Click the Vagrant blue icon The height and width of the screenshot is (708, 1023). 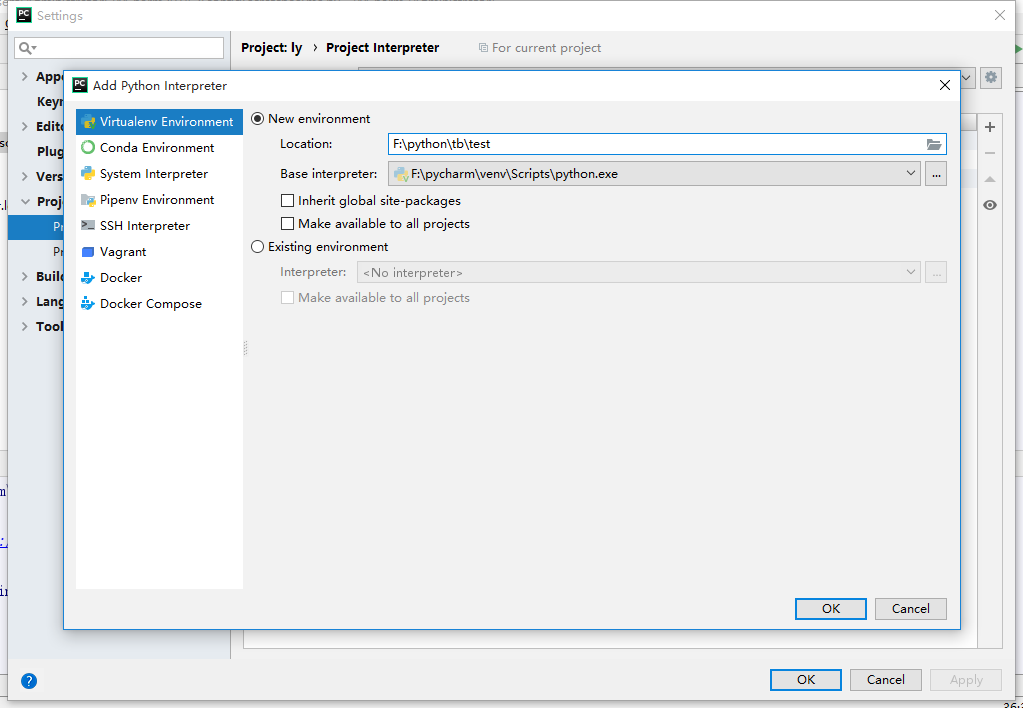(88, 252)
